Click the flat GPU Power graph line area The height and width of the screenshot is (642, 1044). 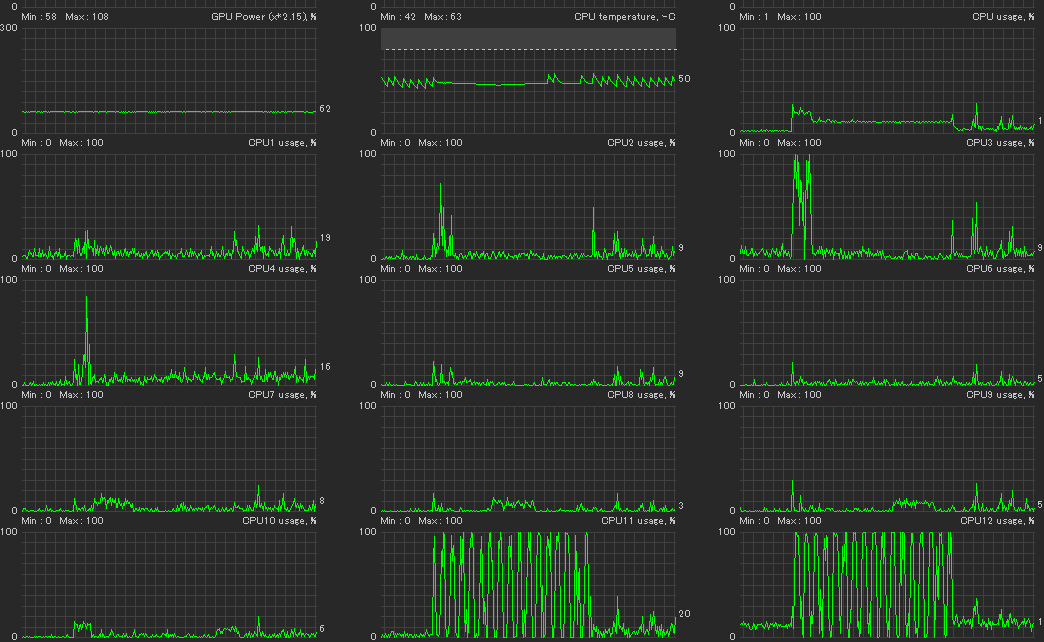coord(169,112)
